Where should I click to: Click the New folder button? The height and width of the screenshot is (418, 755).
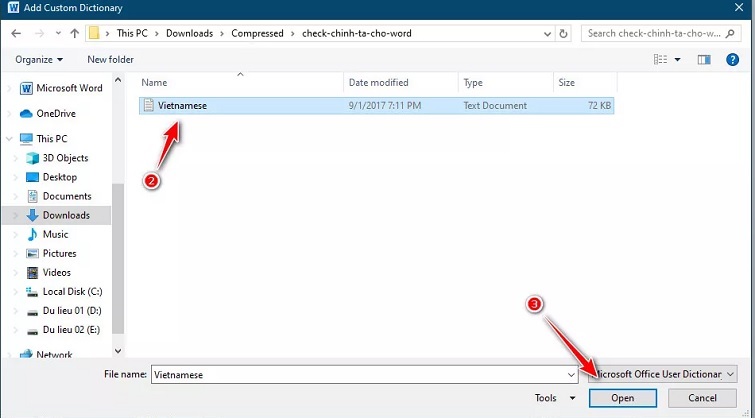(110, 60)
